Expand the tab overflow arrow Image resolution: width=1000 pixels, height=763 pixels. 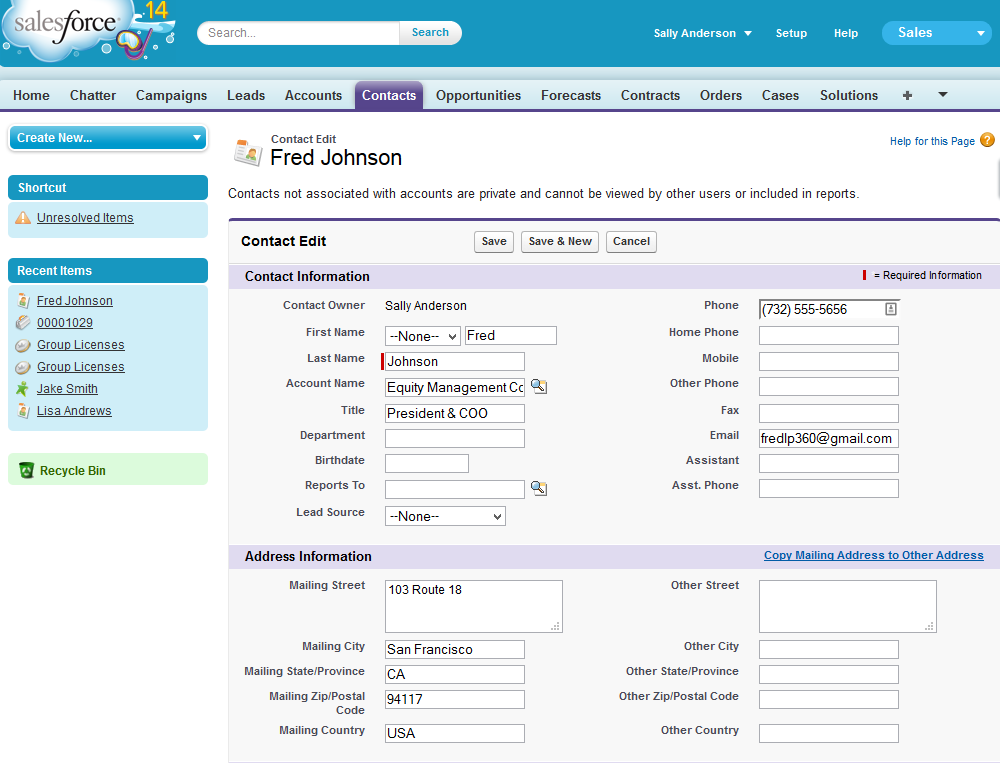pyautogui.click(x=943, y=94)
